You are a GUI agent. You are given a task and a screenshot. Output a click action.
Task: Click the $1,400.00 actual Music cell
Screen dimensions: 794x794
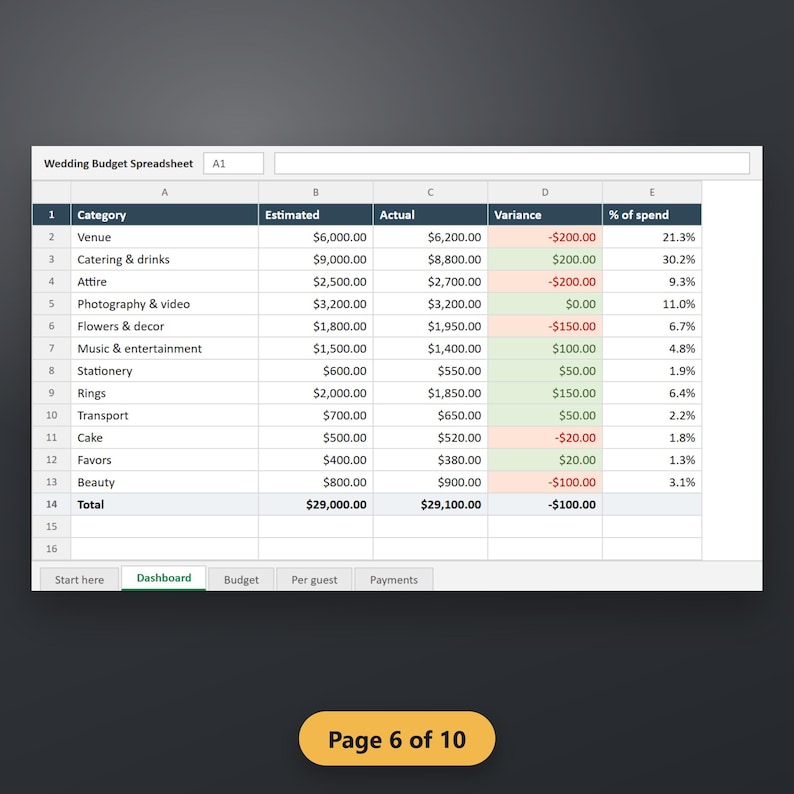(x=430, y=348)
